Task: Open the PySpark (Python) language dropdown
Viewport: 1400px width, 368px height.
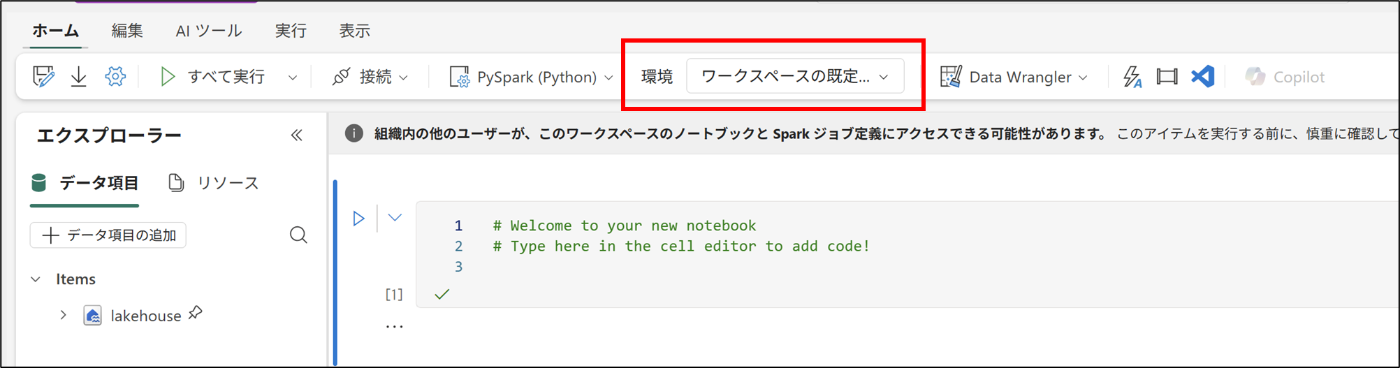Action: (531, 77)
